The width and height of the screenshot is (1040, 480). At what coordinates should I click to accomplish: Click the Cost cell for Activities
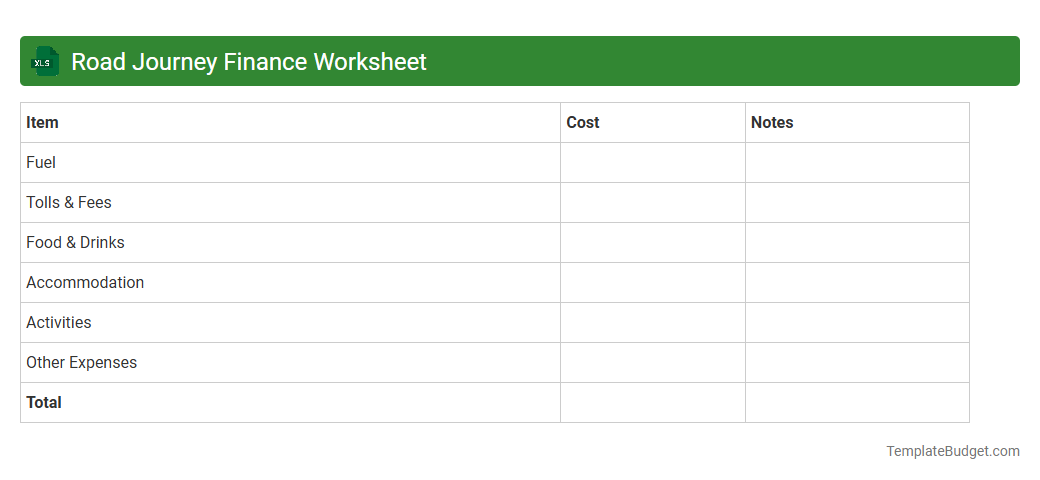pos(653,323)
